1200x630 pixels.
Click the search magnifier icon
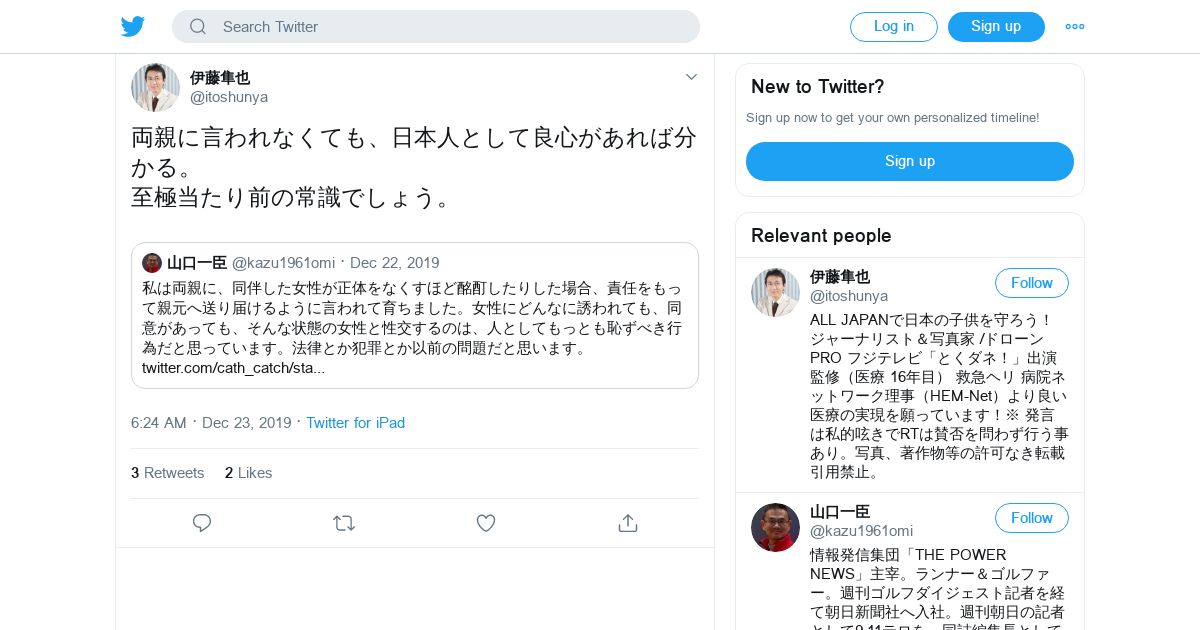[x=198, y=27]
